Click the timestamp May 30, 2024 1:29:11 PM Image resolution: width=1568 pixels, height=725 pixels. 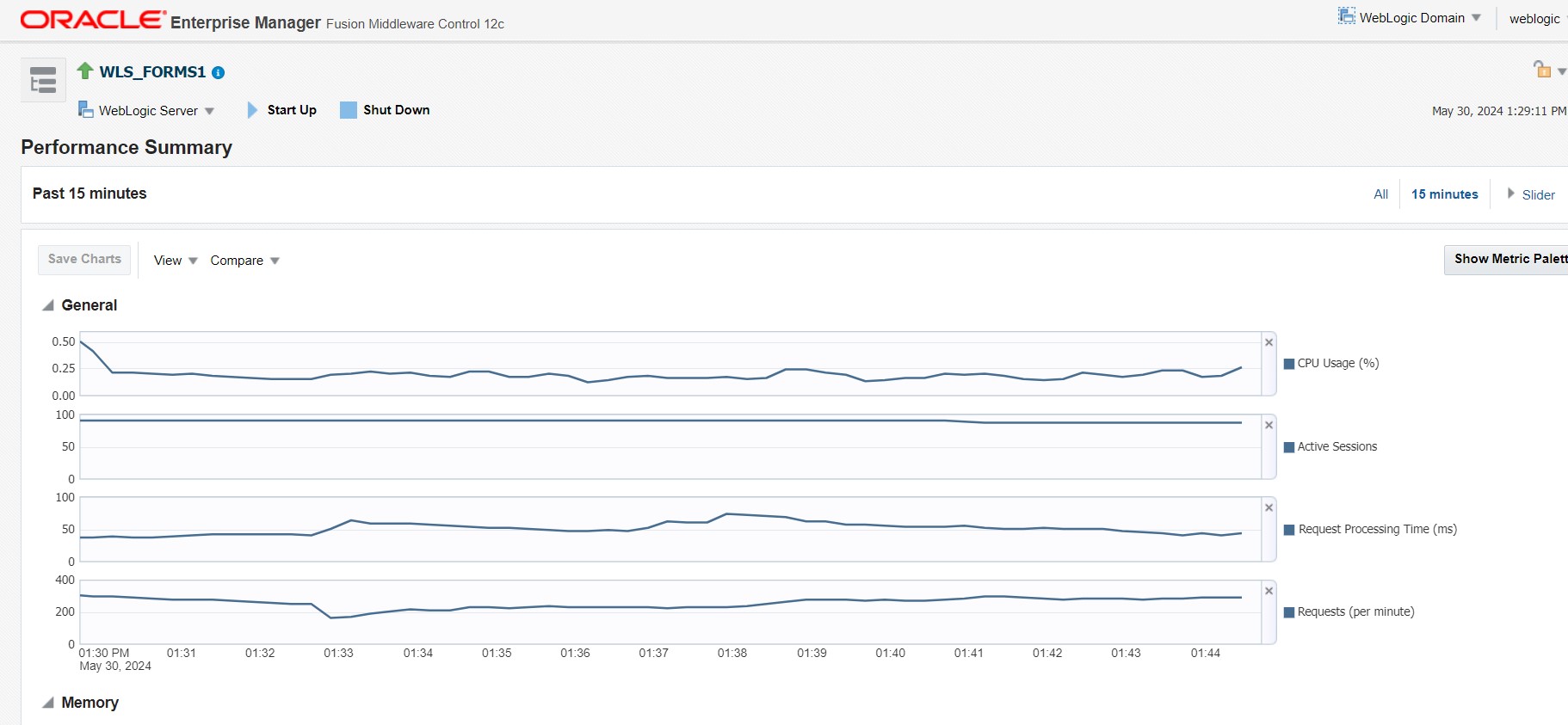pos(1499,111)
